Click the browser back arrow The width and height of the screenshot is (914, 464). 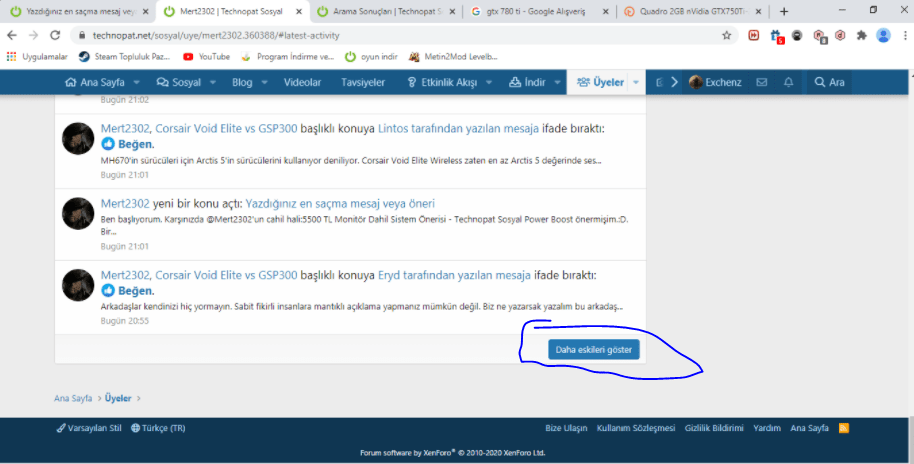click(12, 36)
